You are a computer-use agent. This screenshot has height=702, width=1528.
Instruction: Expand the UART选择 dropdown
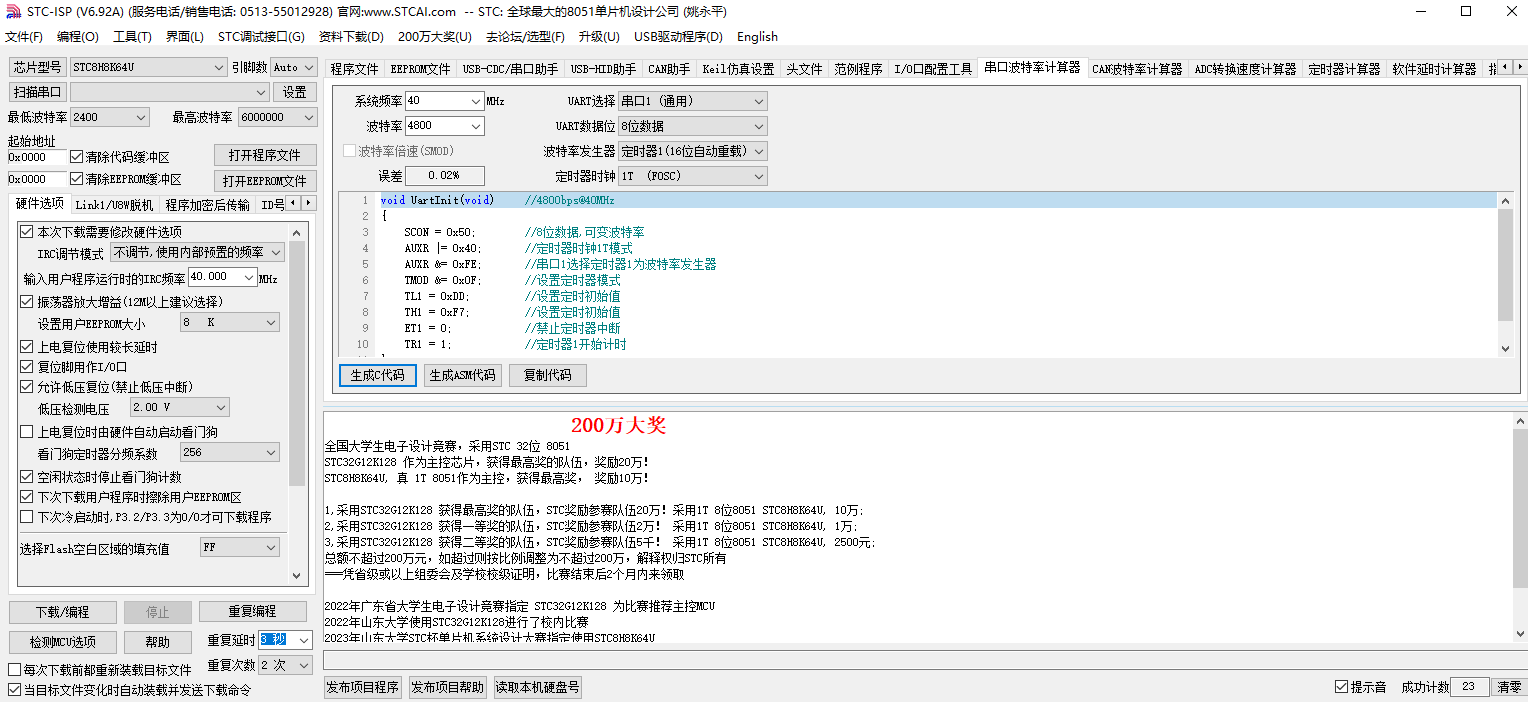693,101
